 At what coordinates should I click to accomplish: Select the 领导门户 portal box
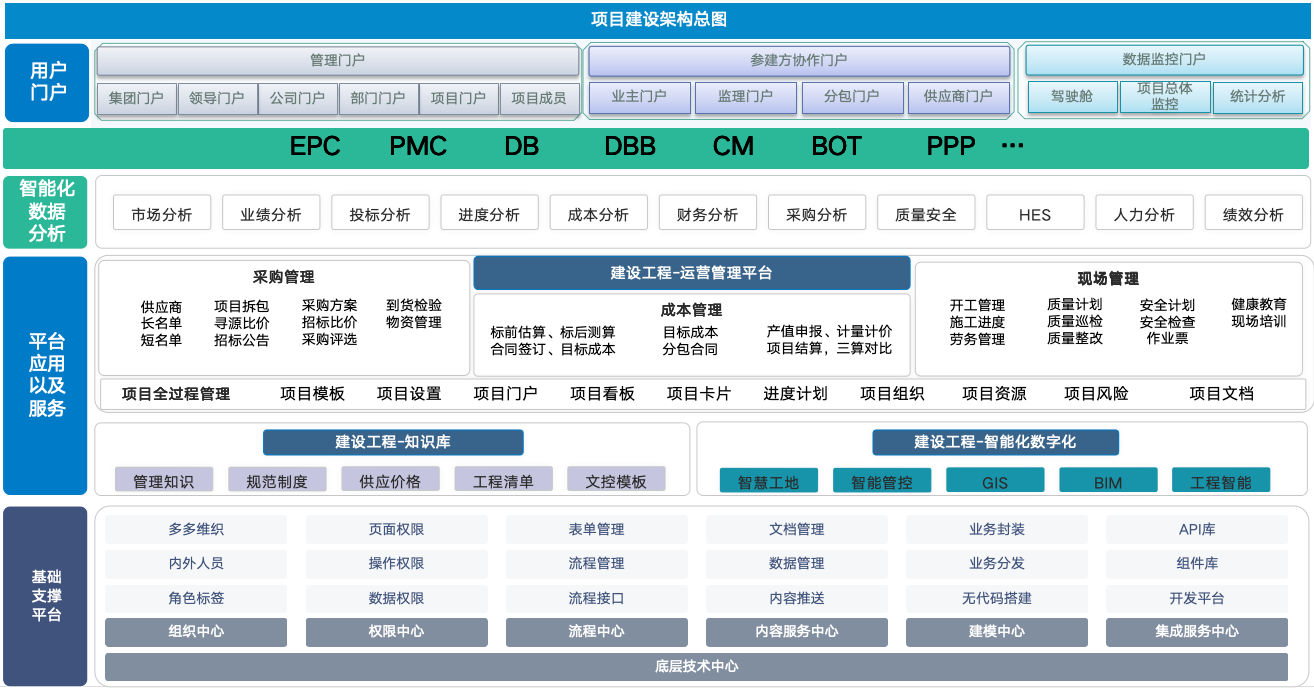[x=217, y=98]
